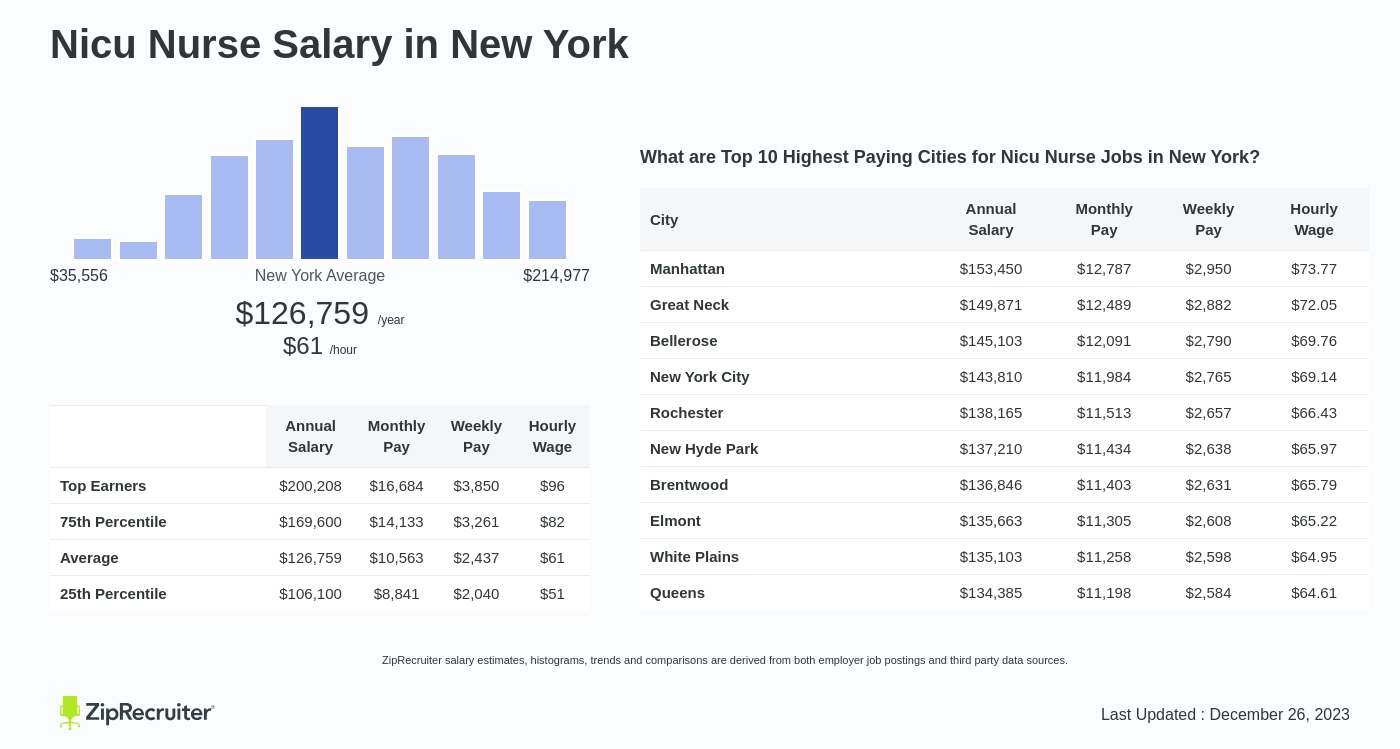Image resolution: width=1400 pixels, height=749 pixels.
Task: Select the dark blue average histogram bar
Action: click(x=319, y=183)
